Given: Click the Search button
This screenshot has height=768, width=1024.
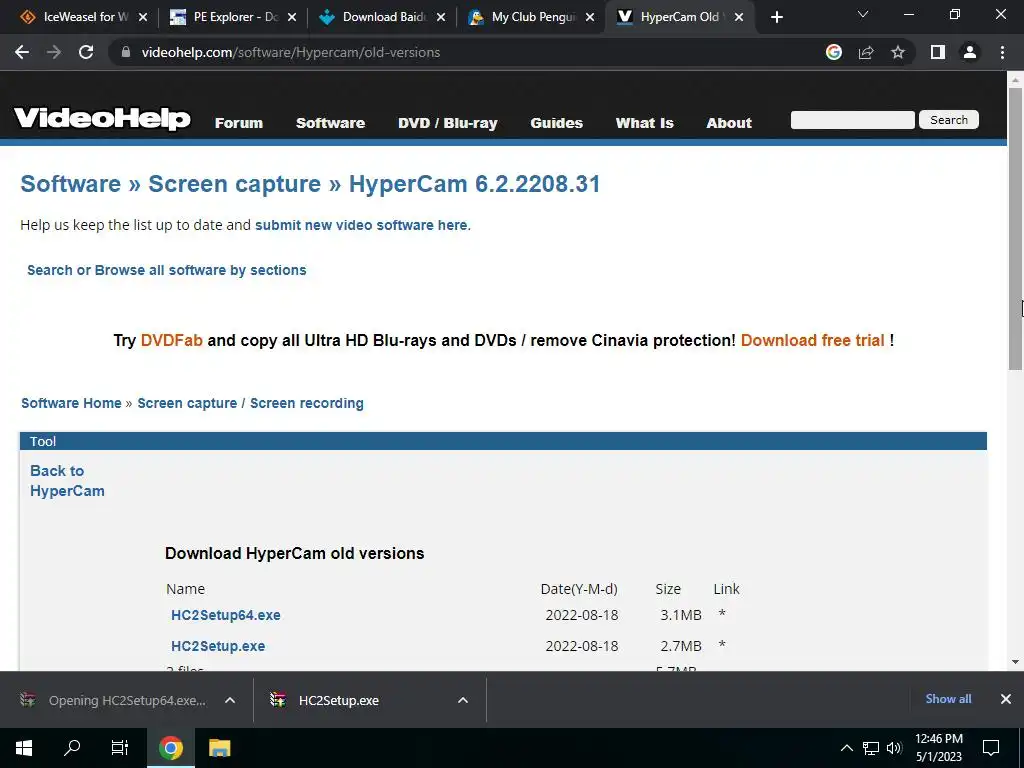Looking at the screenshot, I should (949, 120).
